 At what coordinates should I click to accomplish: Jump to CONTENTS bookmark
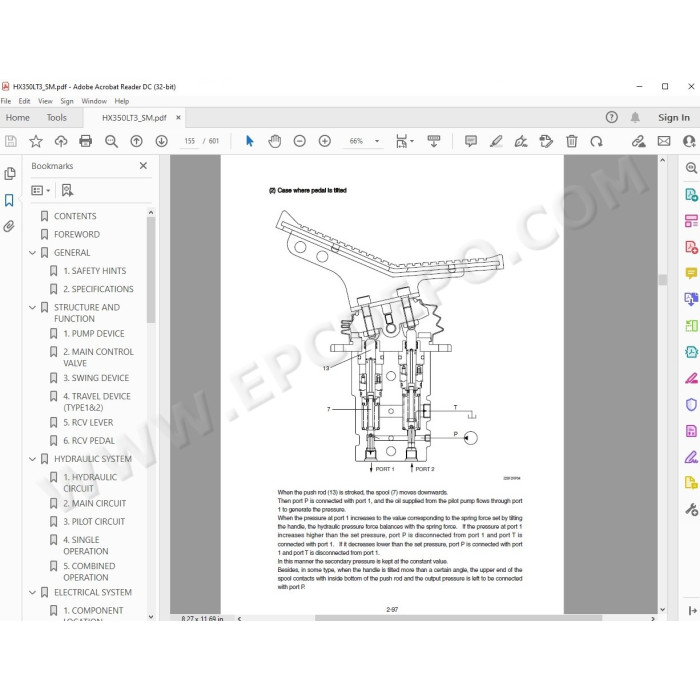coord(75,216)
